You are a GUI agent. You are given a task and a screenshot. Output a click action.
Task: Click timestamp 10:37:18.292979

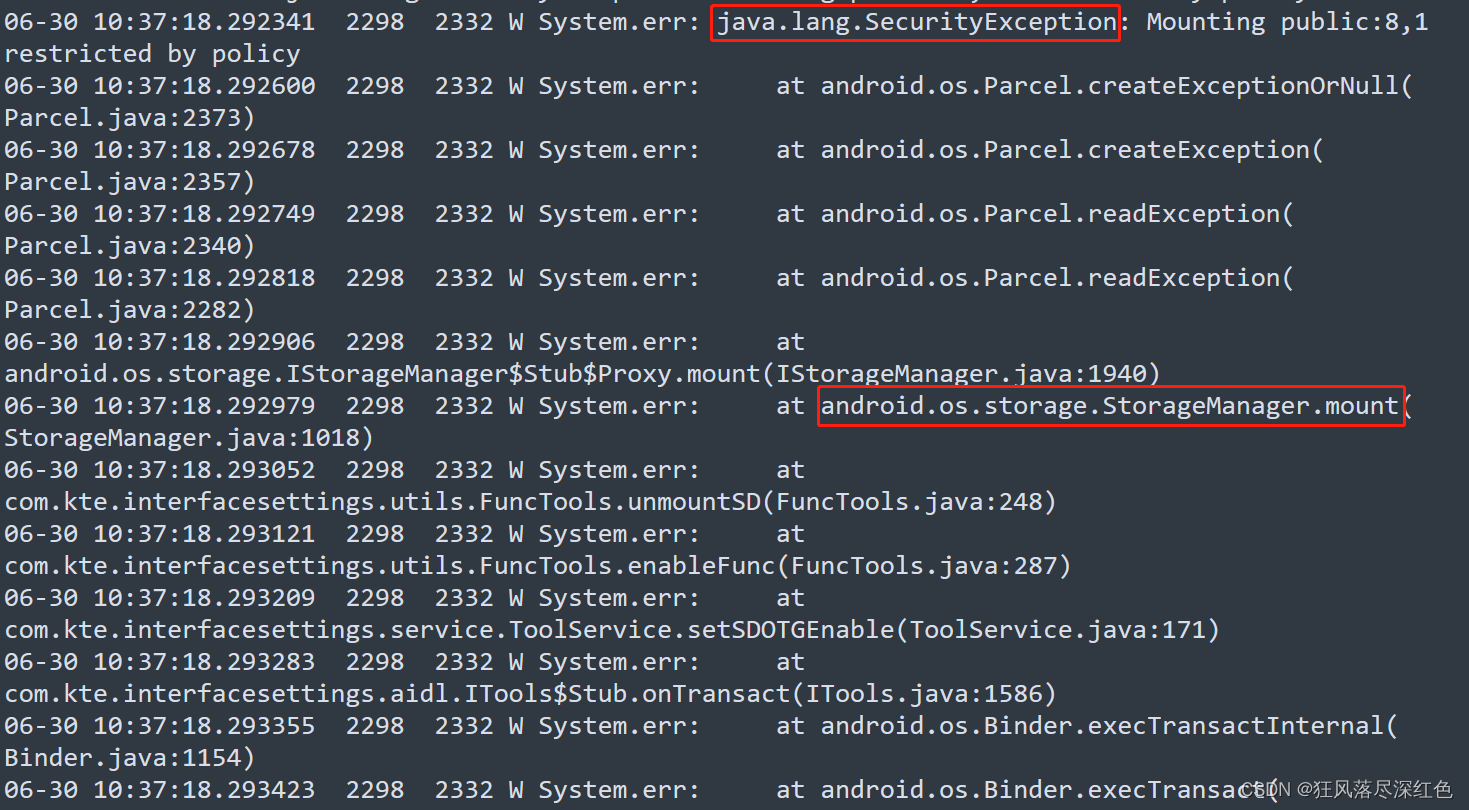pos(204,406)
